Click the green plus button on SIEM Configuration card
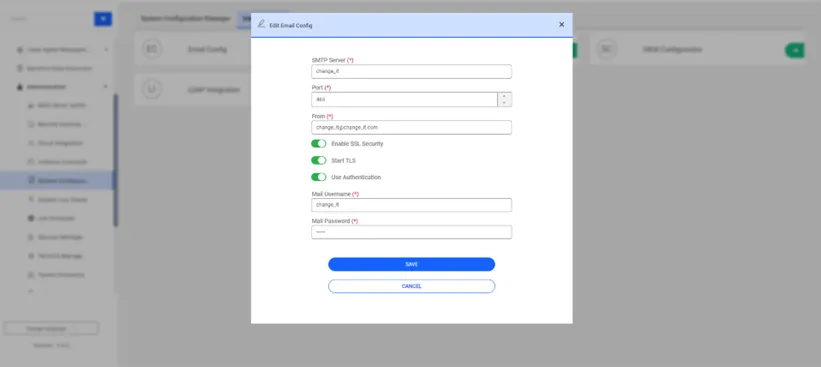821x367 pixels. click(794, 50)
